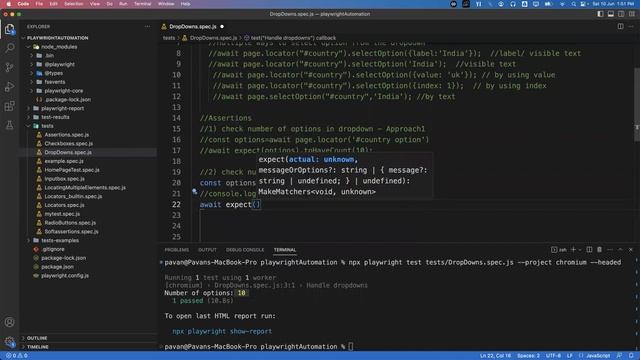Click JavaScript language mode in status bar
Viewport: 640px width, 360px height.
[598, 356]
